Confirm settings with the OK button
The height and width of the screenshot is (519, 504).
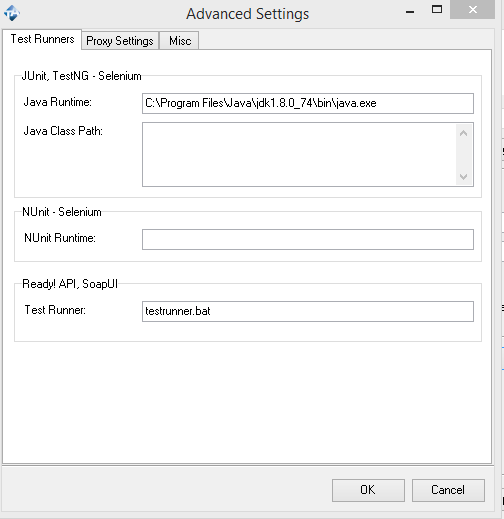(368, 490)
